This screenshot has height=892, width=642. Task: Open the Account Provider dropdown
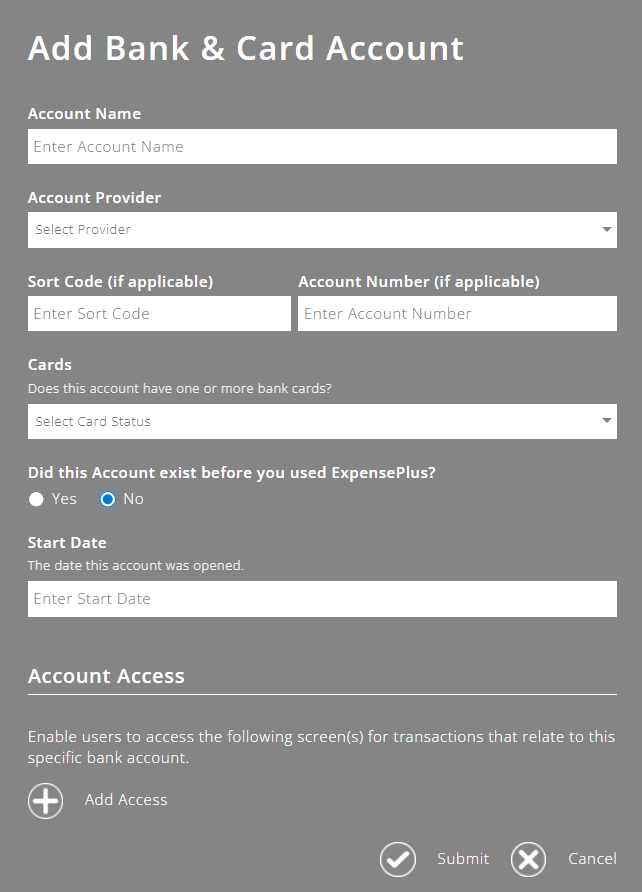322,229
